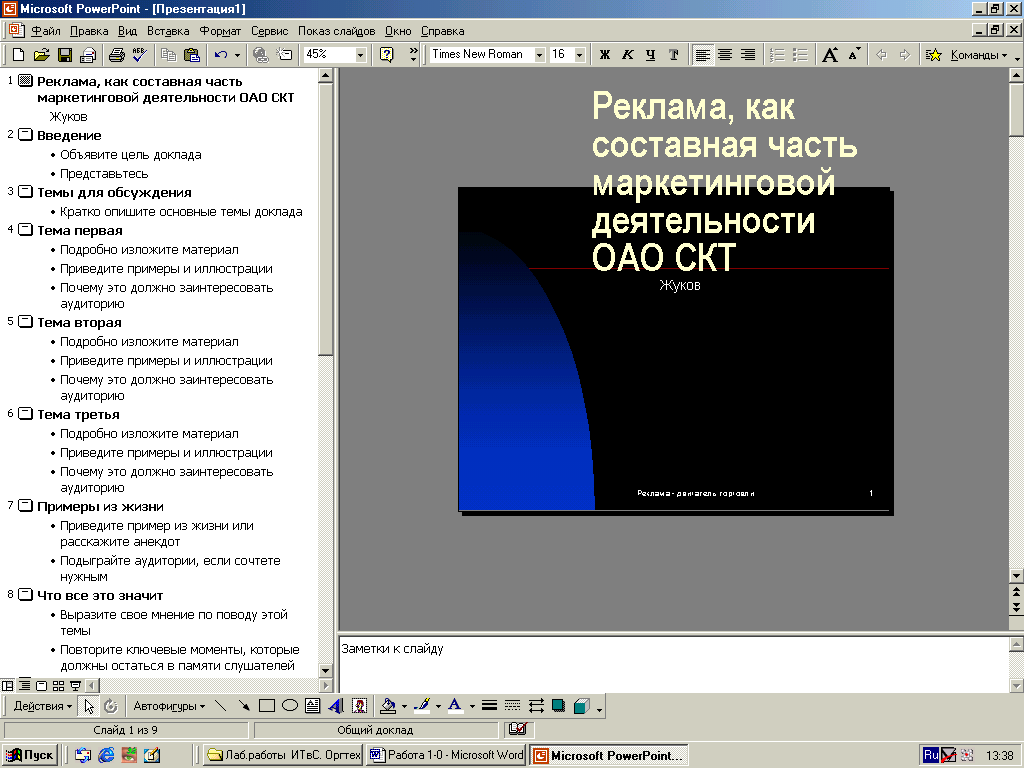Open a file with the folder icon
Viewport: 1024px width, 768px height.
pyautogui.click(x=42, y=55)
